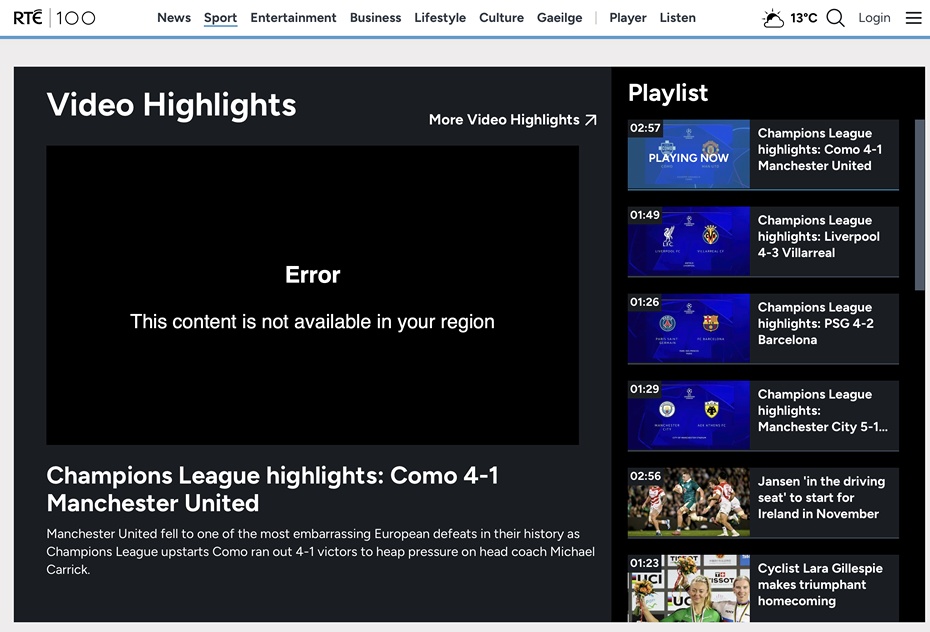Open the weather forecast icon
930x632 pixels.
(x=773, y=18)
